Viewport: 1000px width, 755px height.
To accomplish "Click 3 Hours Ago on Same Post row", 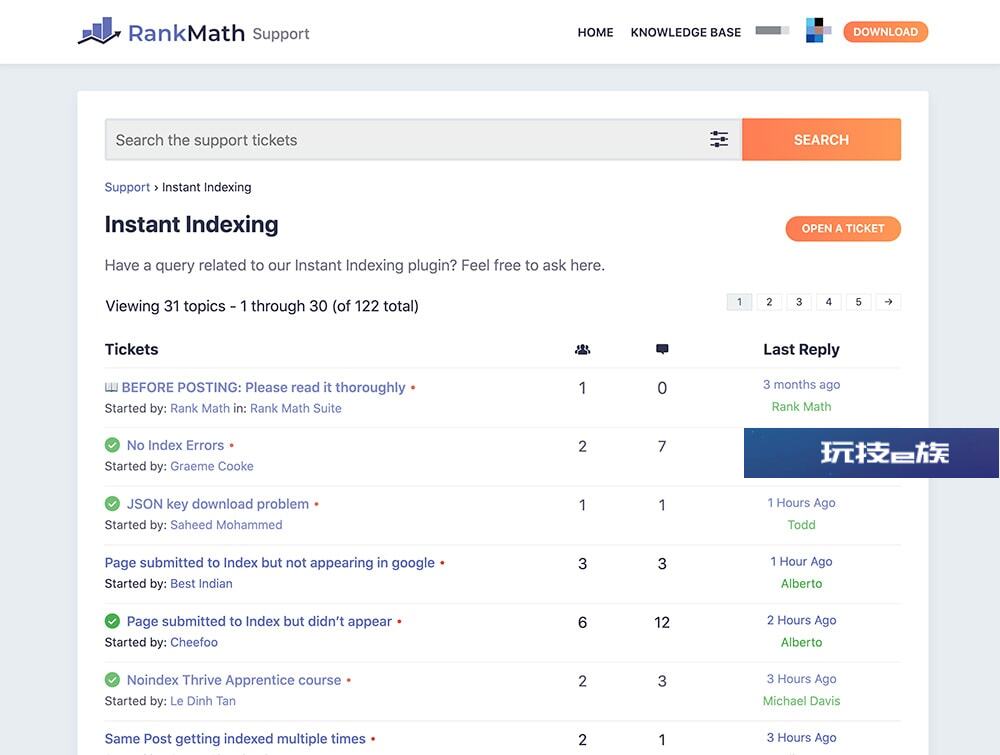I will coord(802,737).
